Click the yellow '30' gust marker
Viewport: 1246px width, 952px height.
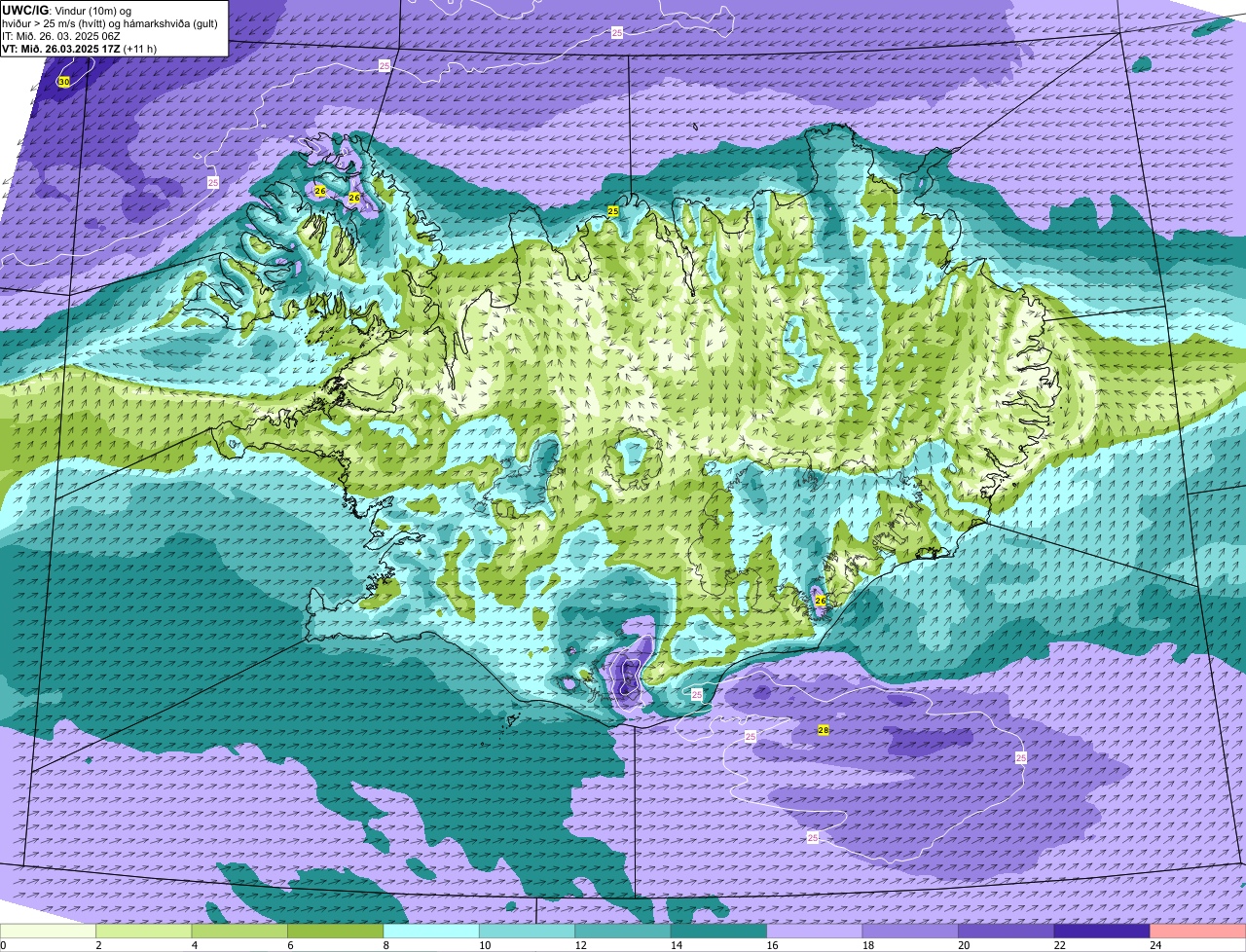64,82
